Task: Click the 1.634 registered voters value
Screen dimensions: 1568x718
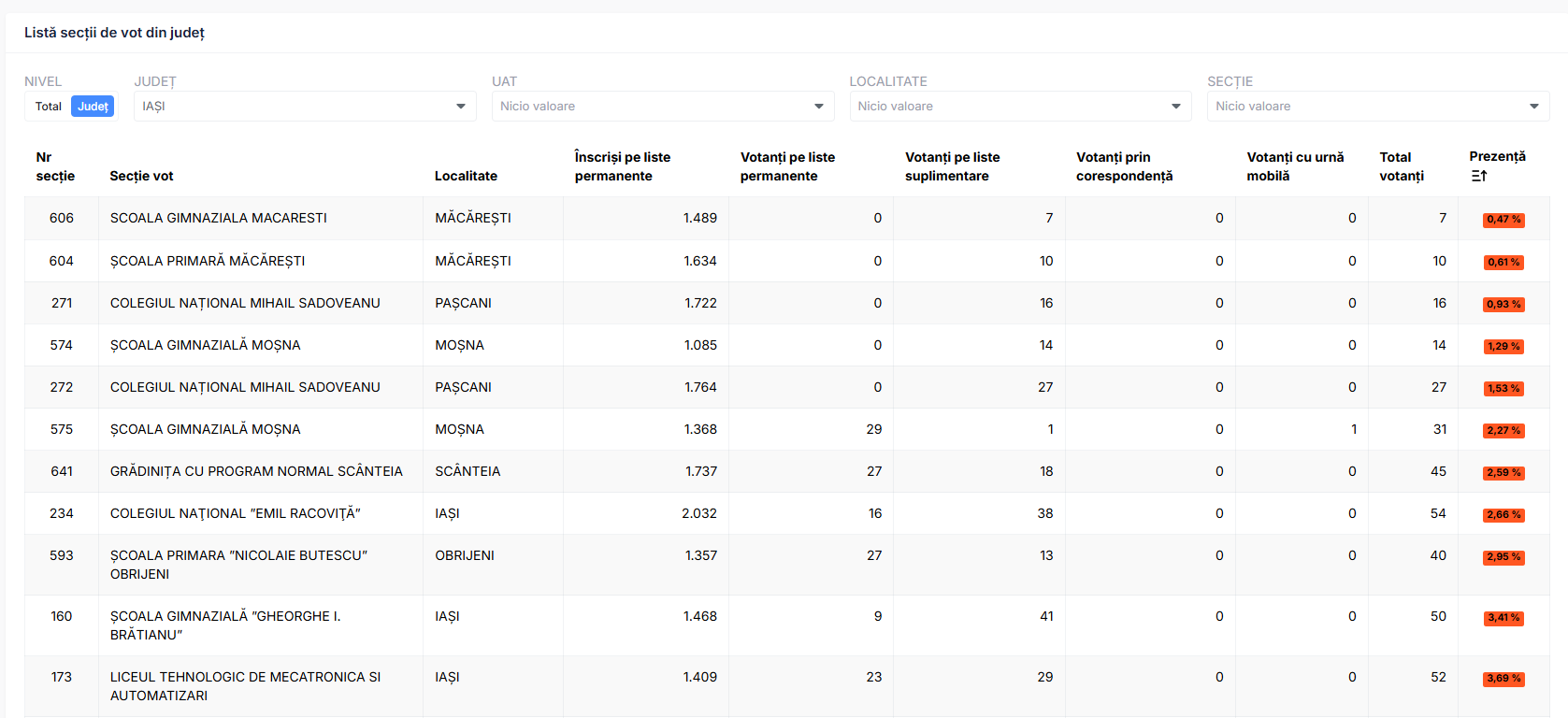Action: (700, 261)
